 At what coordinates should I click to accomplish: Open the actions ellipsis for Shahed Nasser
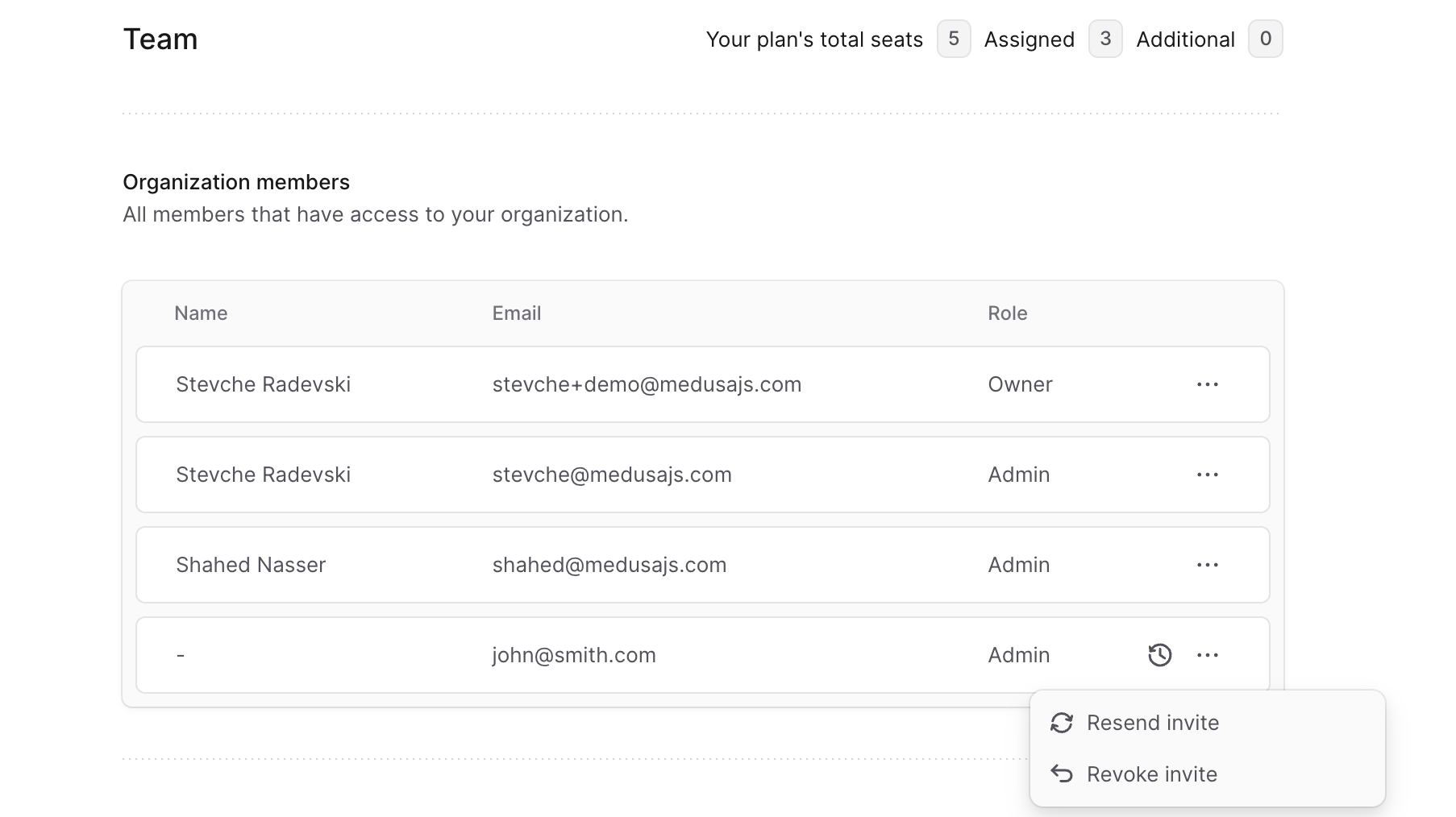coord(1207,565)
